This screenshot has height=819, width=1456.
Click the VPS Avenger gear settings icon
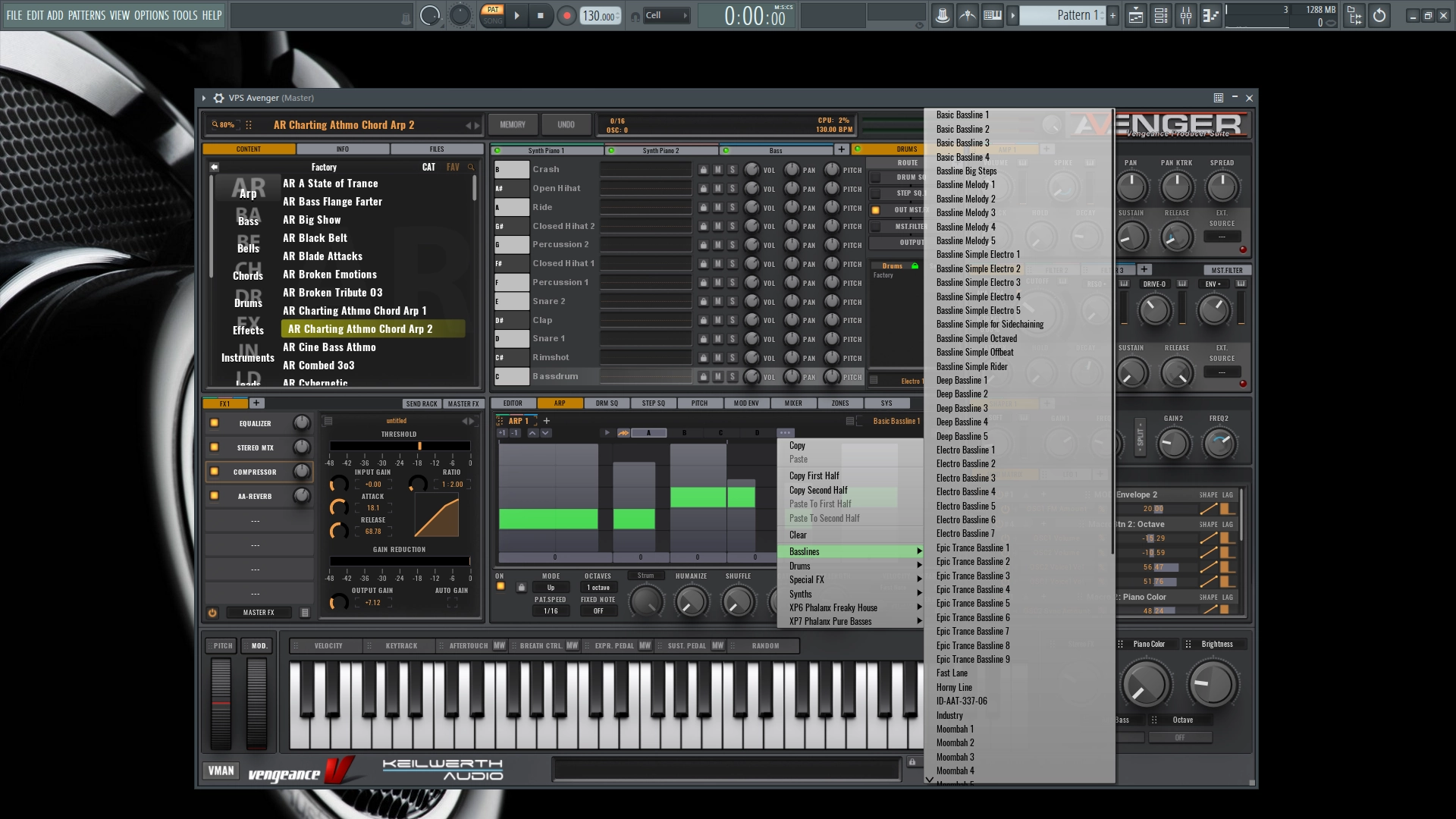tap(218, 98)
